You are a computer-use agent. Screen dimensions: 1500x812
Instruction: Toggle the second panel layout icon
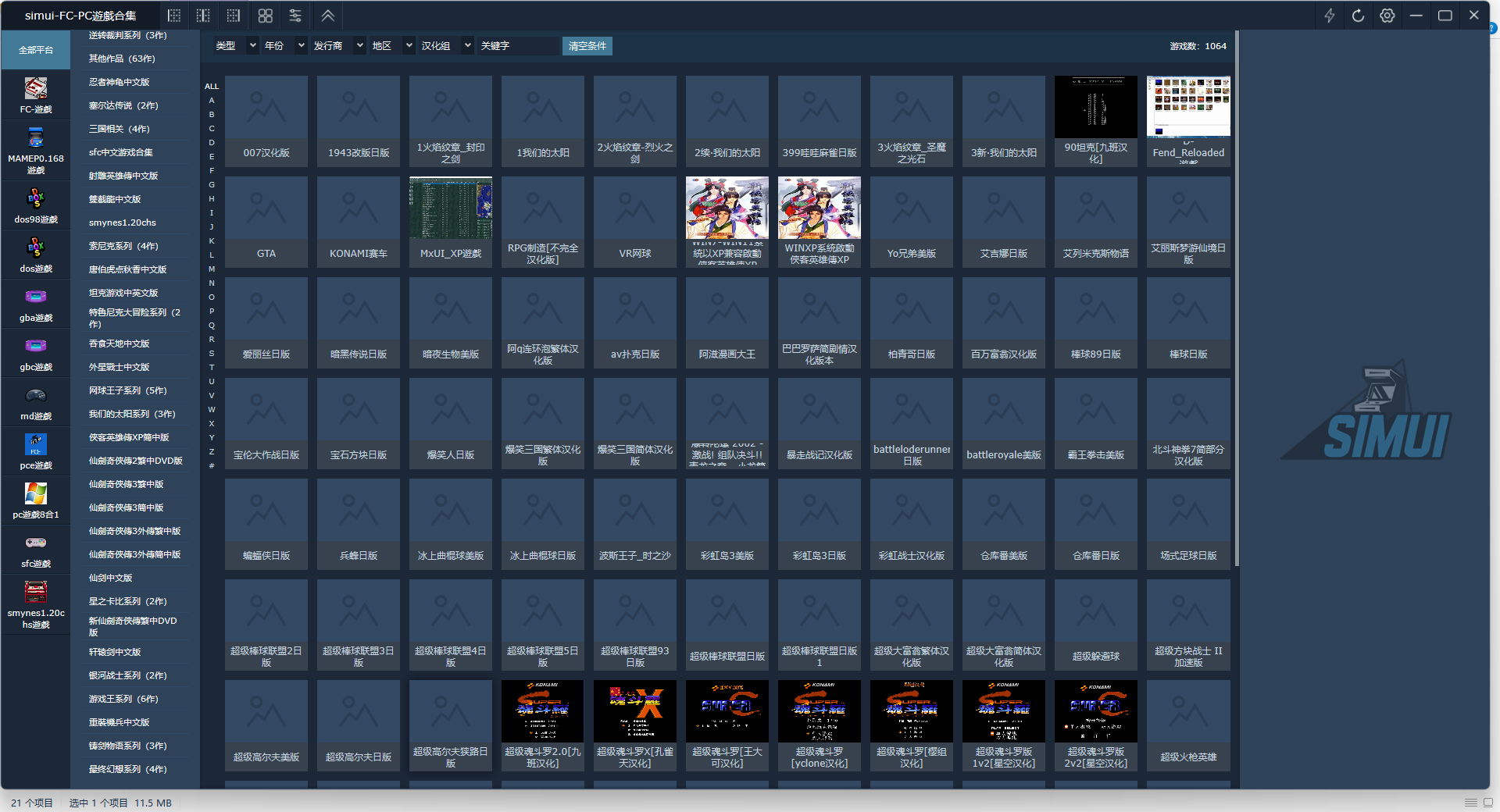pos(203,16)
